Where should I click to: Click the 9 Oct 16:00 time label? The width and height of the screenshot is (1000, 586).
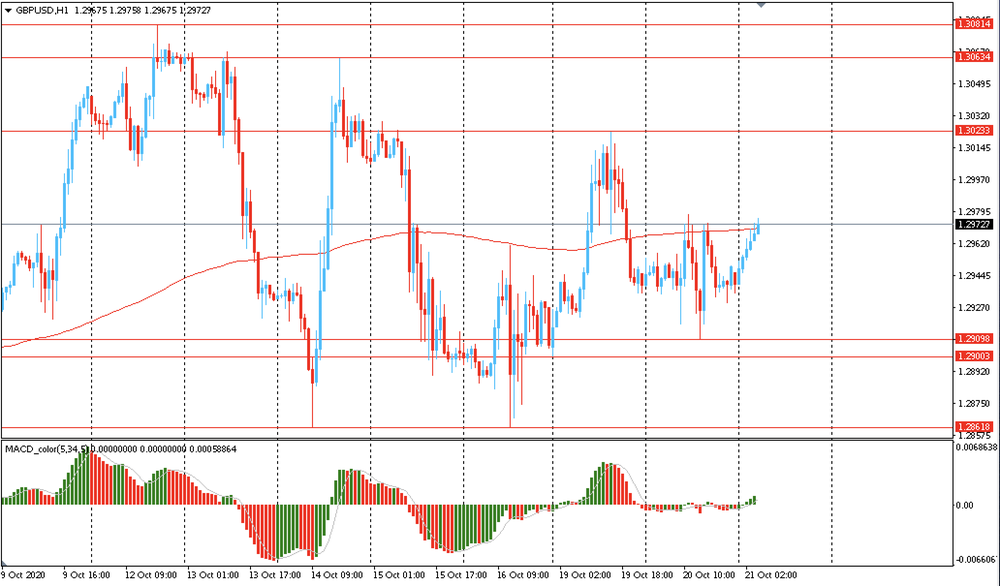[86, 575]
